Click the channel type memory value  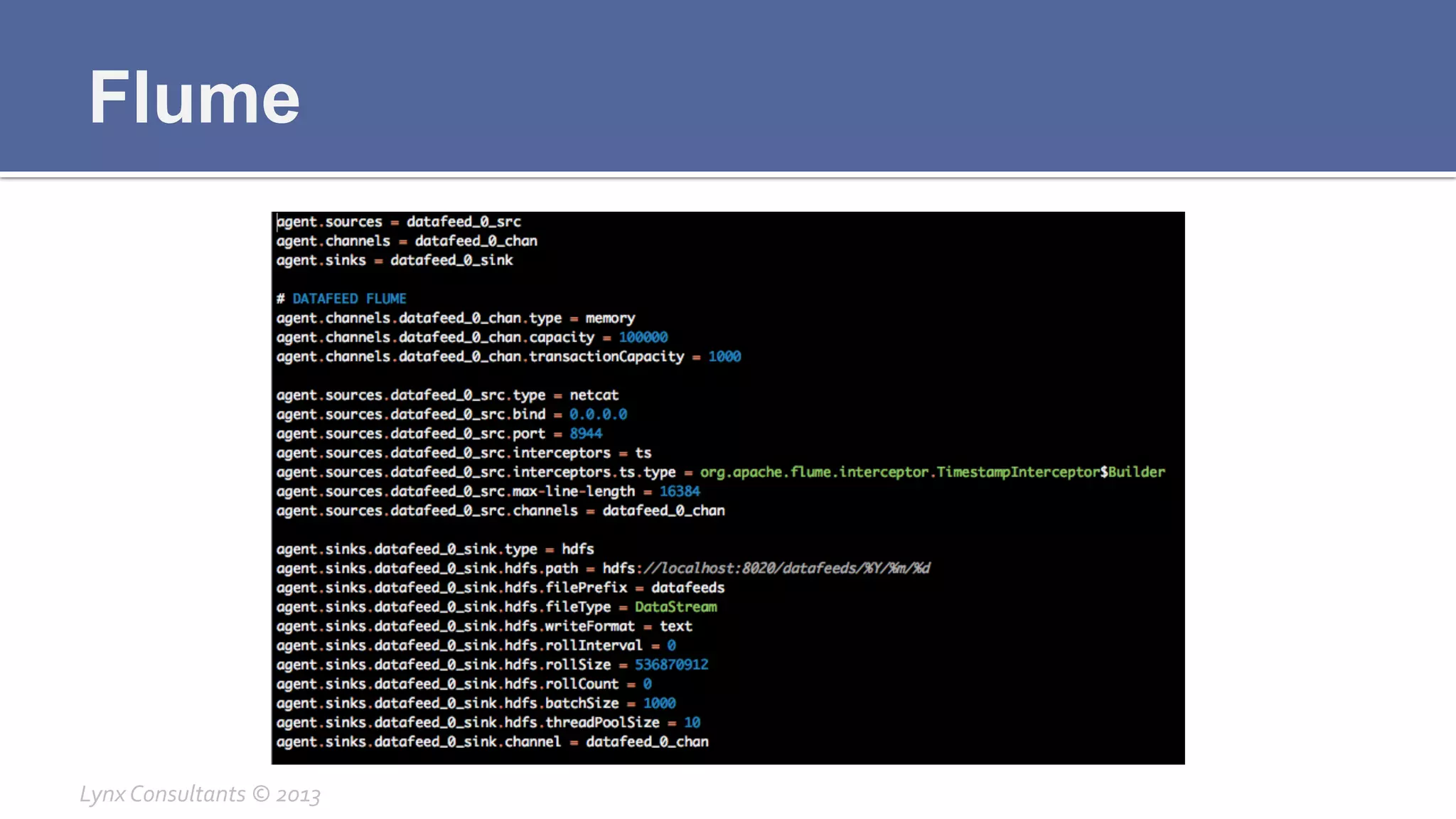(610, 318)
